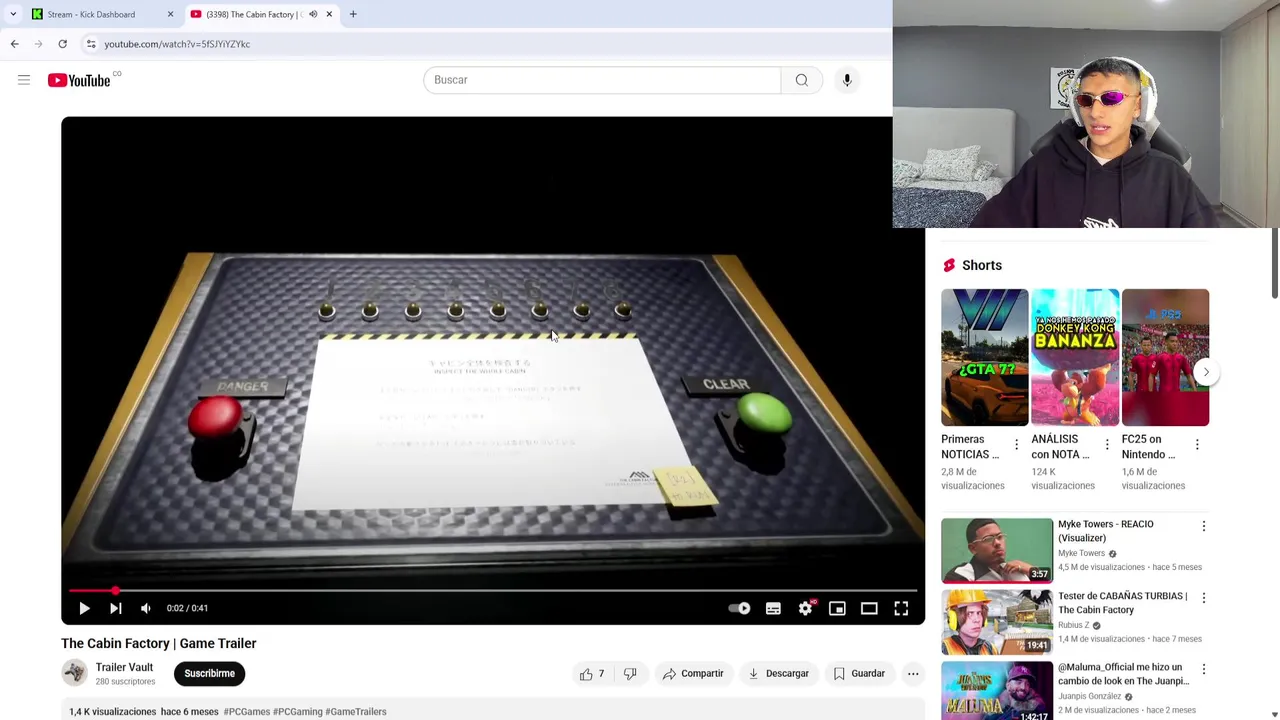Viewport: 1280px width, 720px height.
Task: Click the Shorts section header icon
Action: [x=949, y=265]
